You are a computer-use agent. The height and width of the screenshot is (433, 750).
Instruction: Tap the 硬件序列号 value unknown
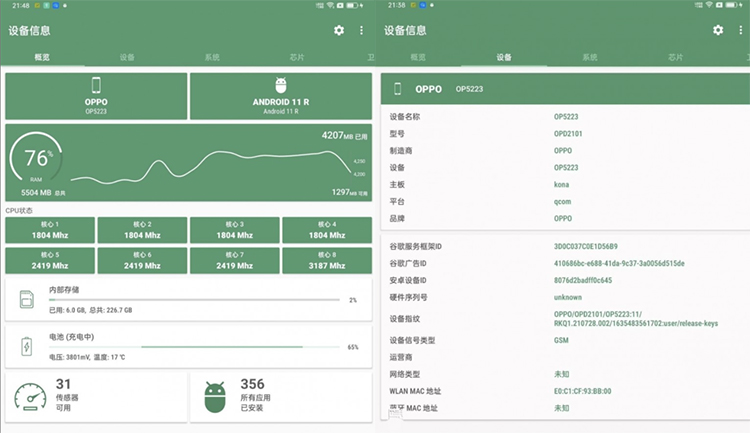point(568,297)
